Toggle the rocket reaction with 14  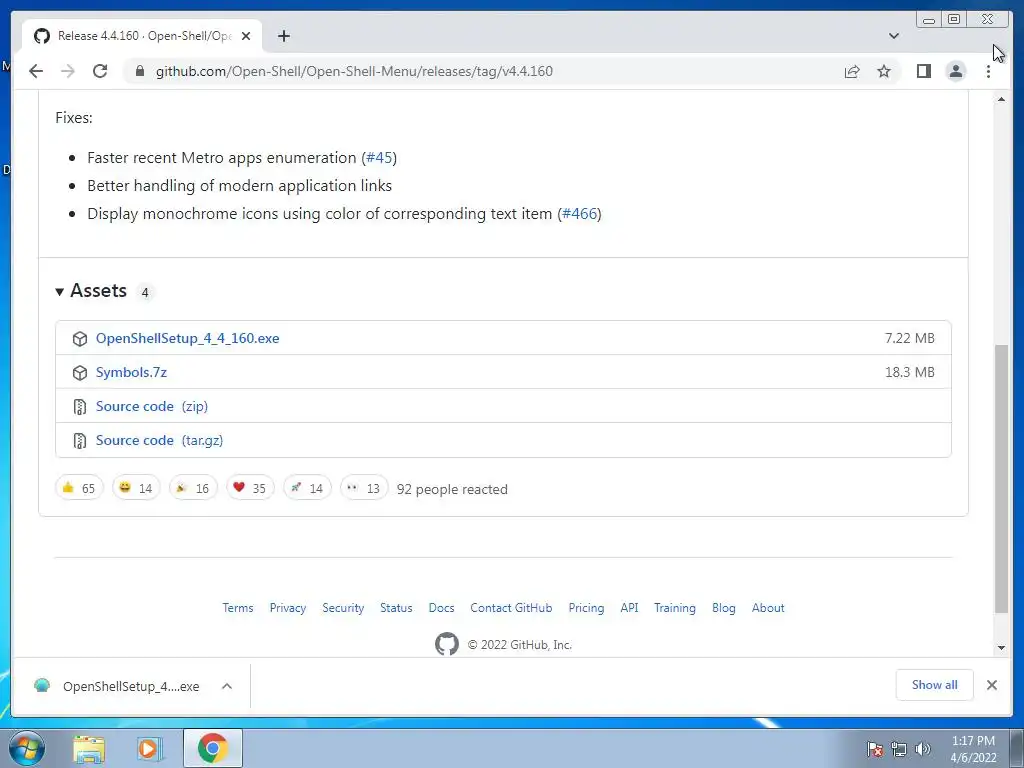[x=307, y=488]
